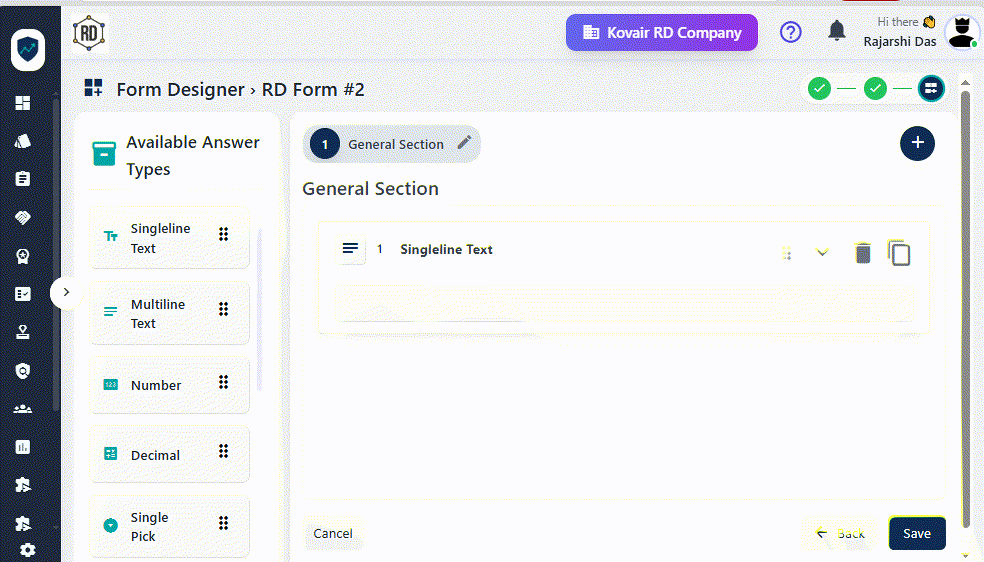Click the Singleline Text answer input field
Viewport: 984px width, 562px height.
click(x=624, y=303)
